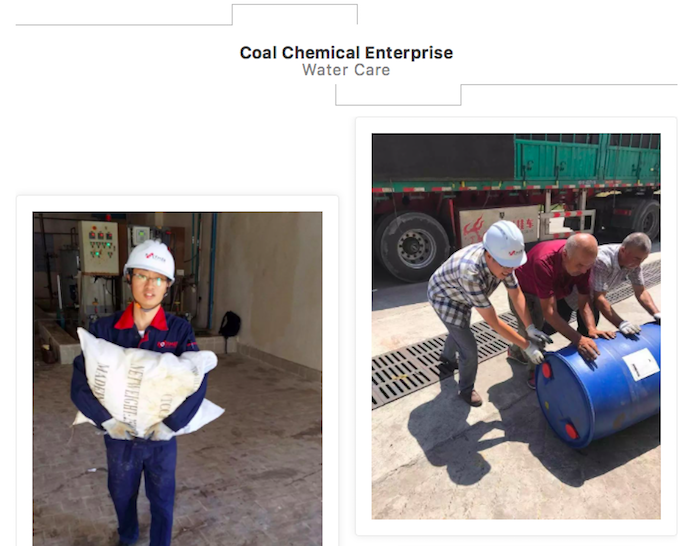The width and height of the screenshot is (700, 546).
Task: Click the white sack held by worker
Action: pyautogui.click(x=147, y=383)
